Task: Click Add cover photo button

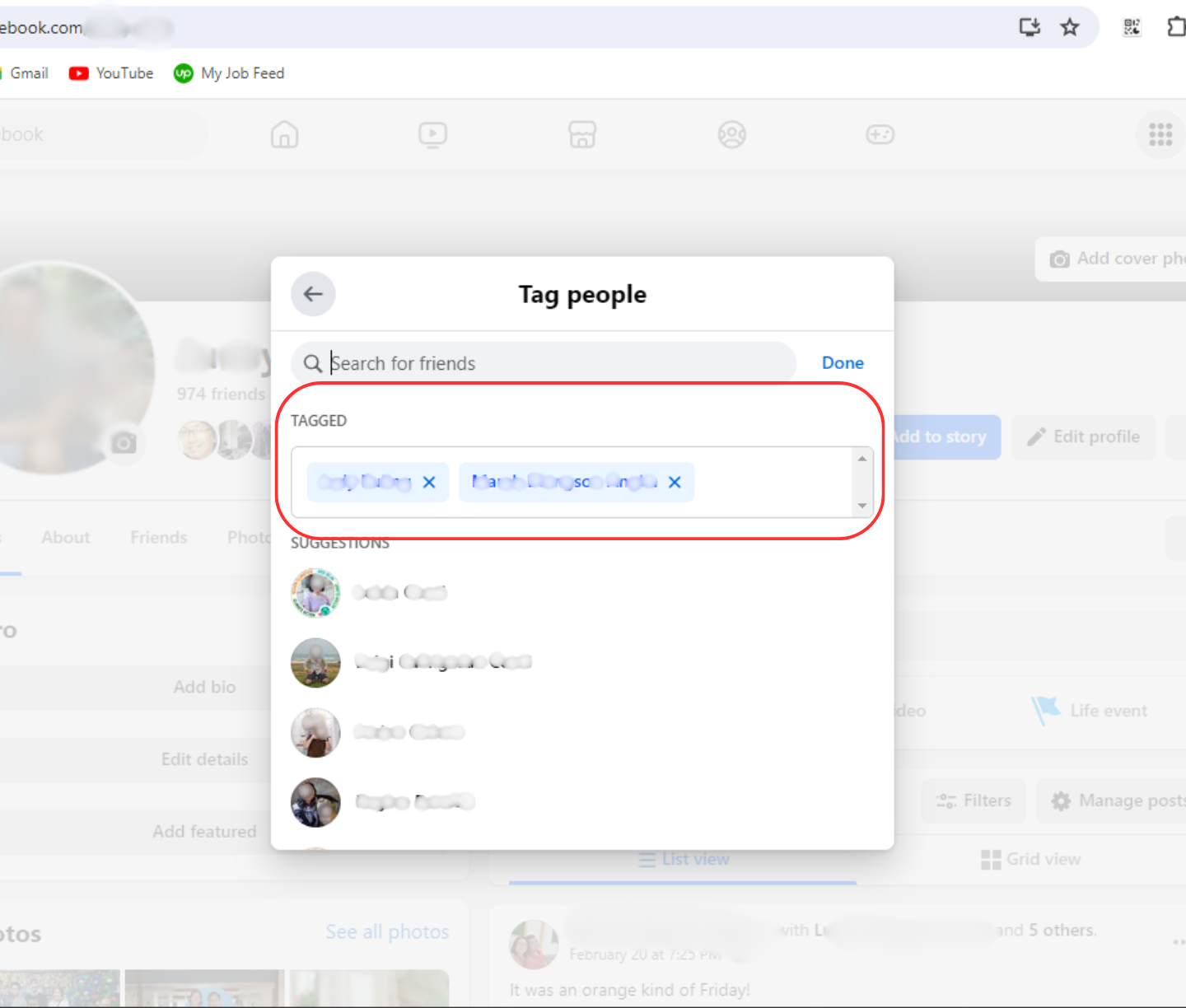Action: click(x=1110, y=259)
